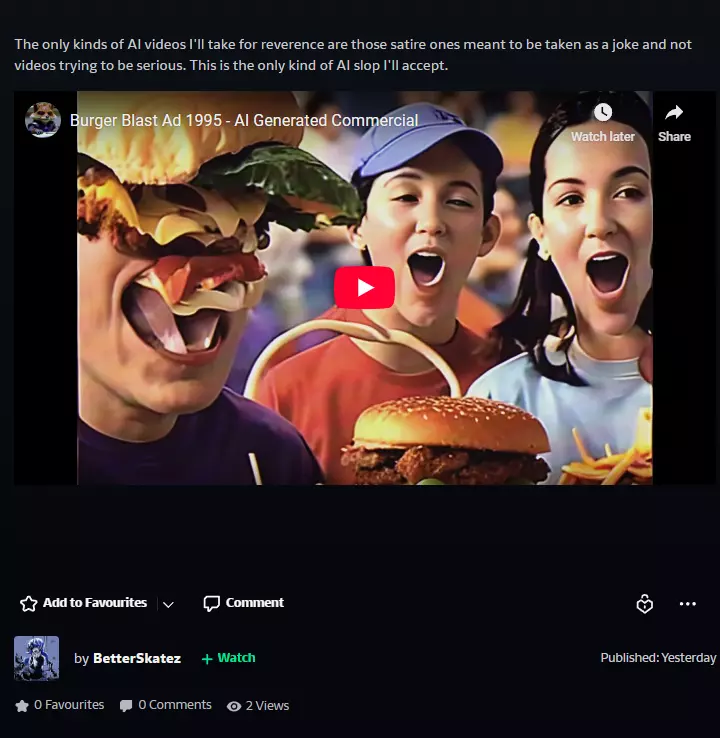The height and width of the screenshot is (738, 720).
Task: Click Add to Favourites star button
Action: [x=83, y=603]
